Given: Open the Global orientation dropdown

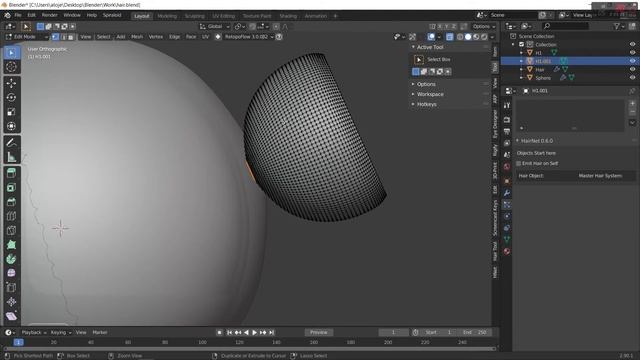Looking at the screenshot, I should (x=215, y=27).
